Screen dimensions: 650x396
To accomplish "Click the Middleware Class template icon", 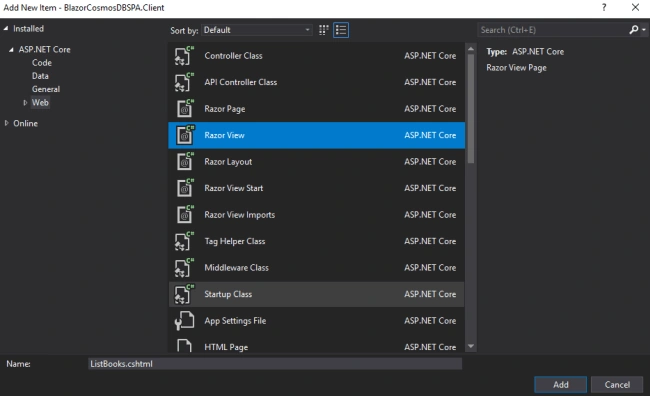I will pyautogui.click(x=184, y=268).
